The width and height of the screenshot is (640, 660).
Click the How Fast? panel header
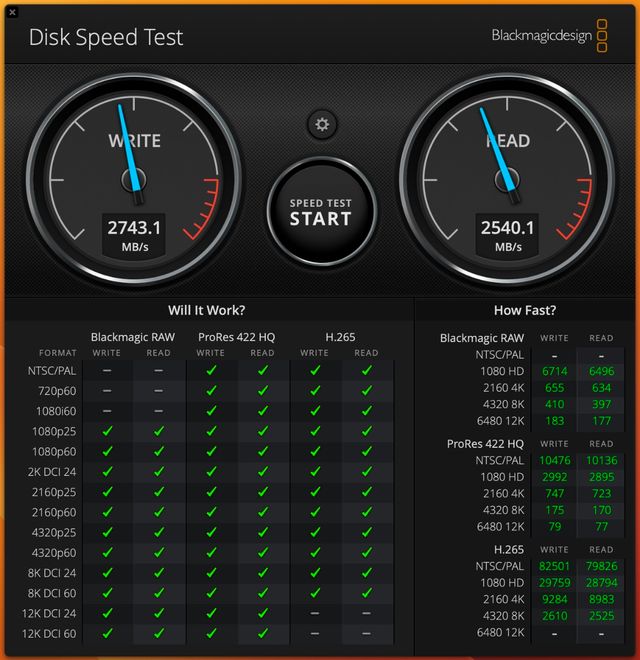[x=525, y=310]
